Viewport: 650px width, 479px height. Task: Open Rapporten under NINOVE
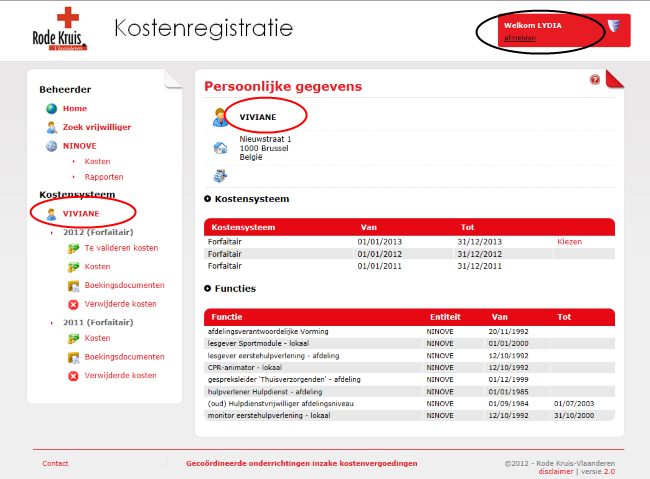click(x=104, y=177)
